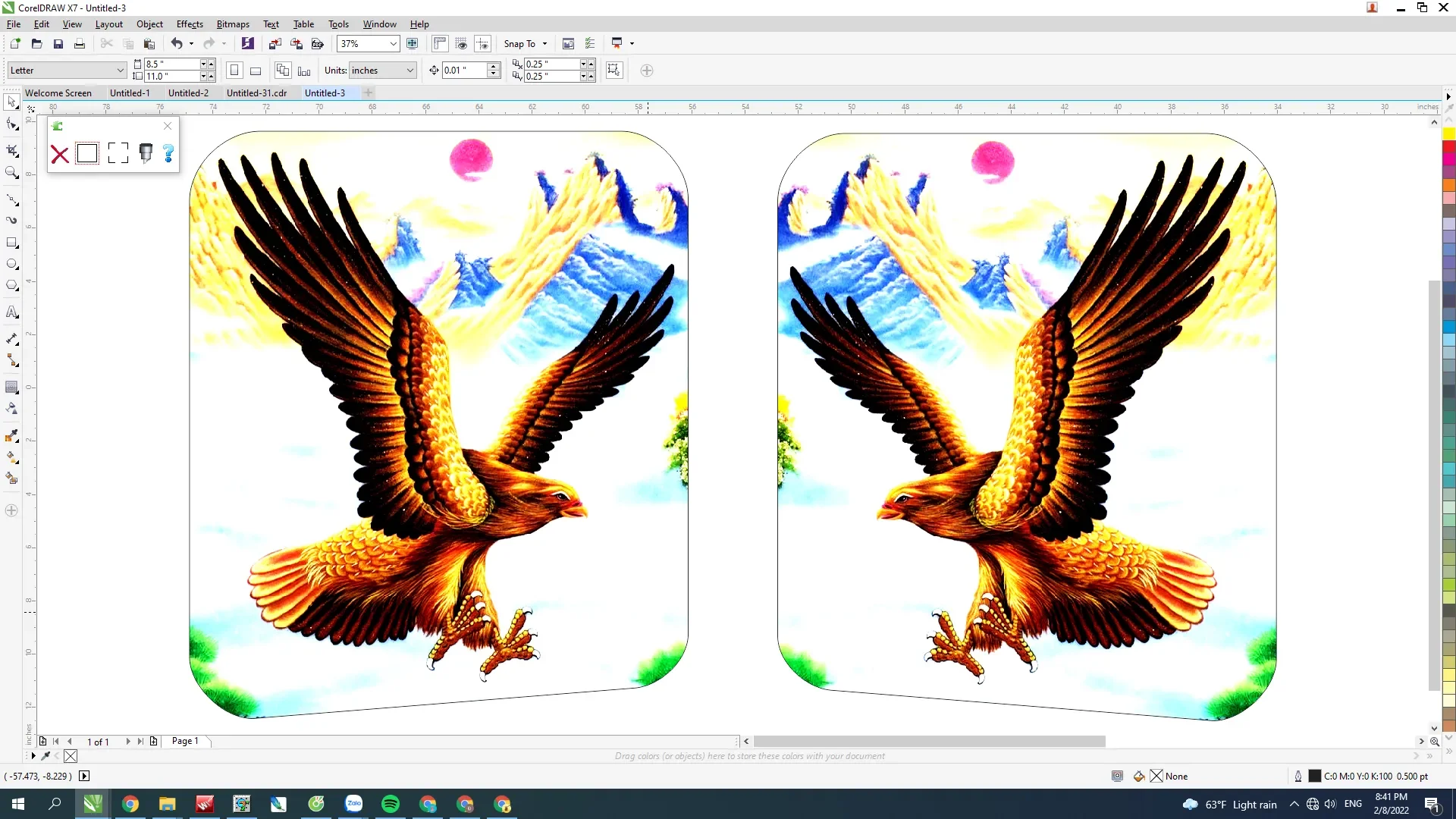Create a new document
Screen dimensions: 1456x819
pyautogui.click(x=15, y=44)
